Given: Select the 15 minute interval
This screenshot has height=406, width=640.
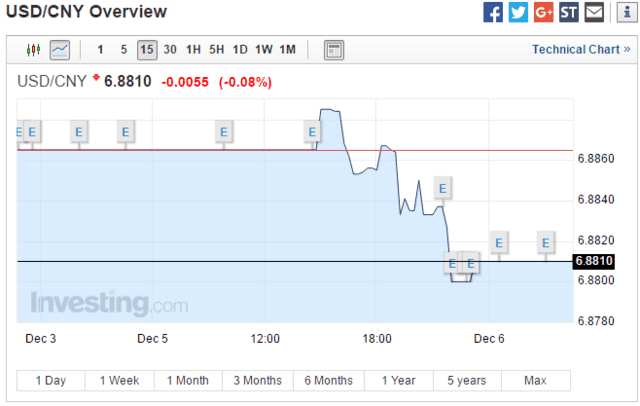Looking at the screenshot, I should 147,50.
